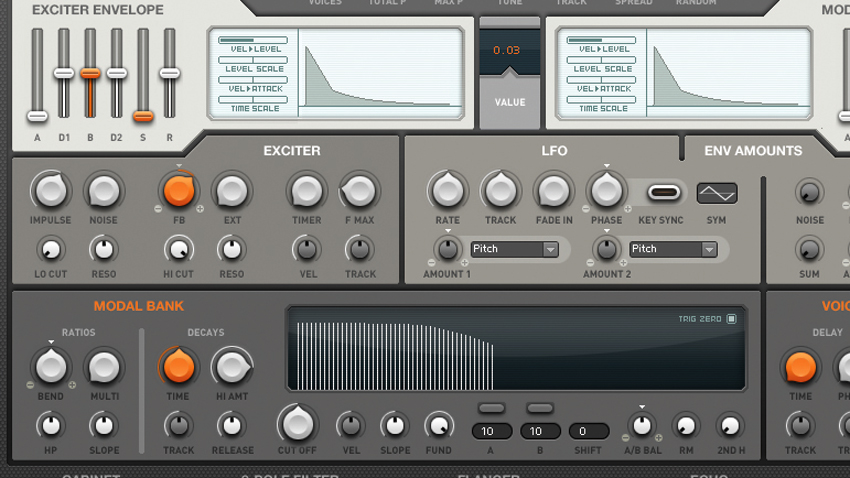Screen dimensions: 850x478
Task: Click the BEND ratios knob
Action: pos(50,367)
